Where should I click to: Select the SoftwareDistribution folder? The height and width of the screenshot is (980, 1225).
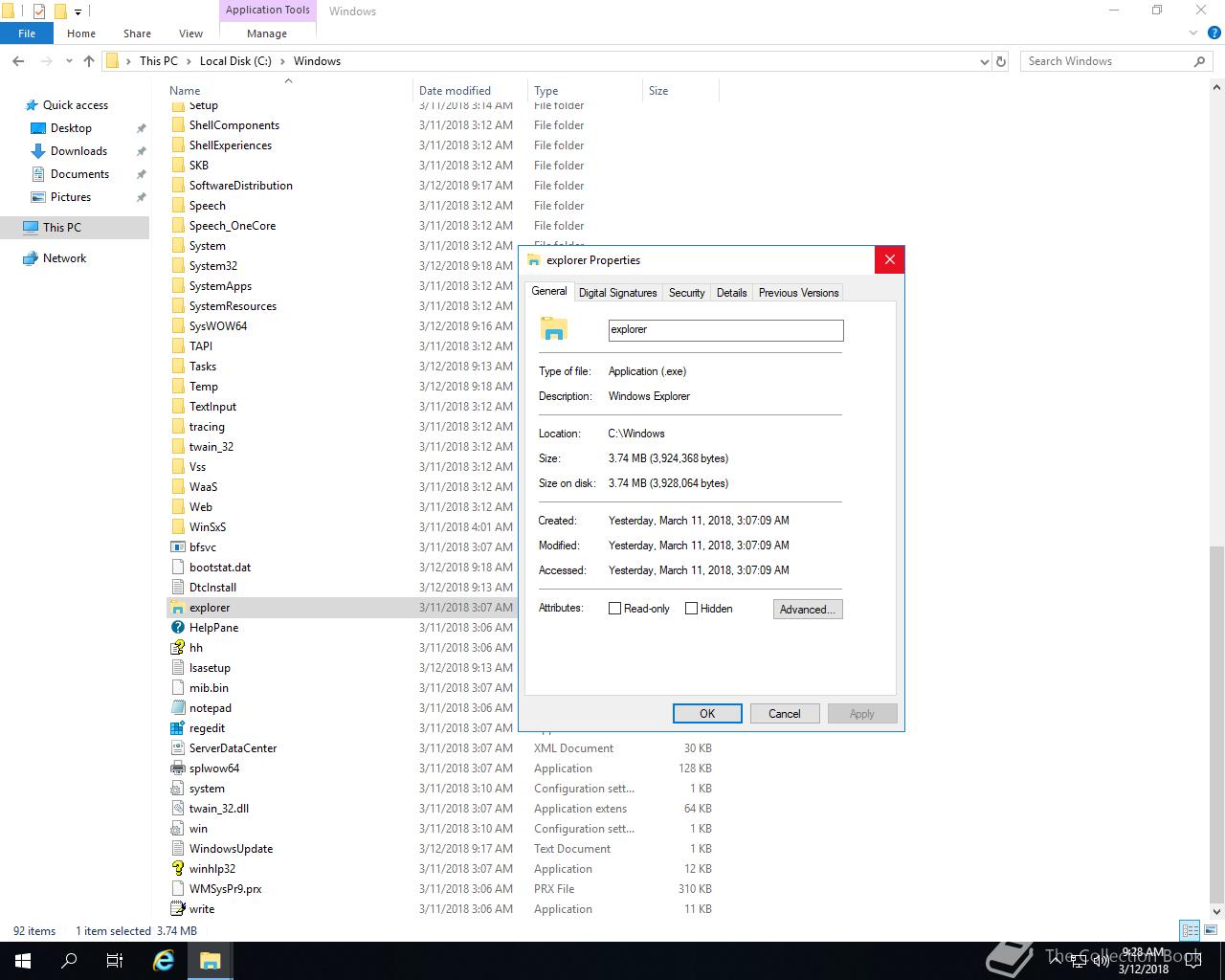click(240, 186)
